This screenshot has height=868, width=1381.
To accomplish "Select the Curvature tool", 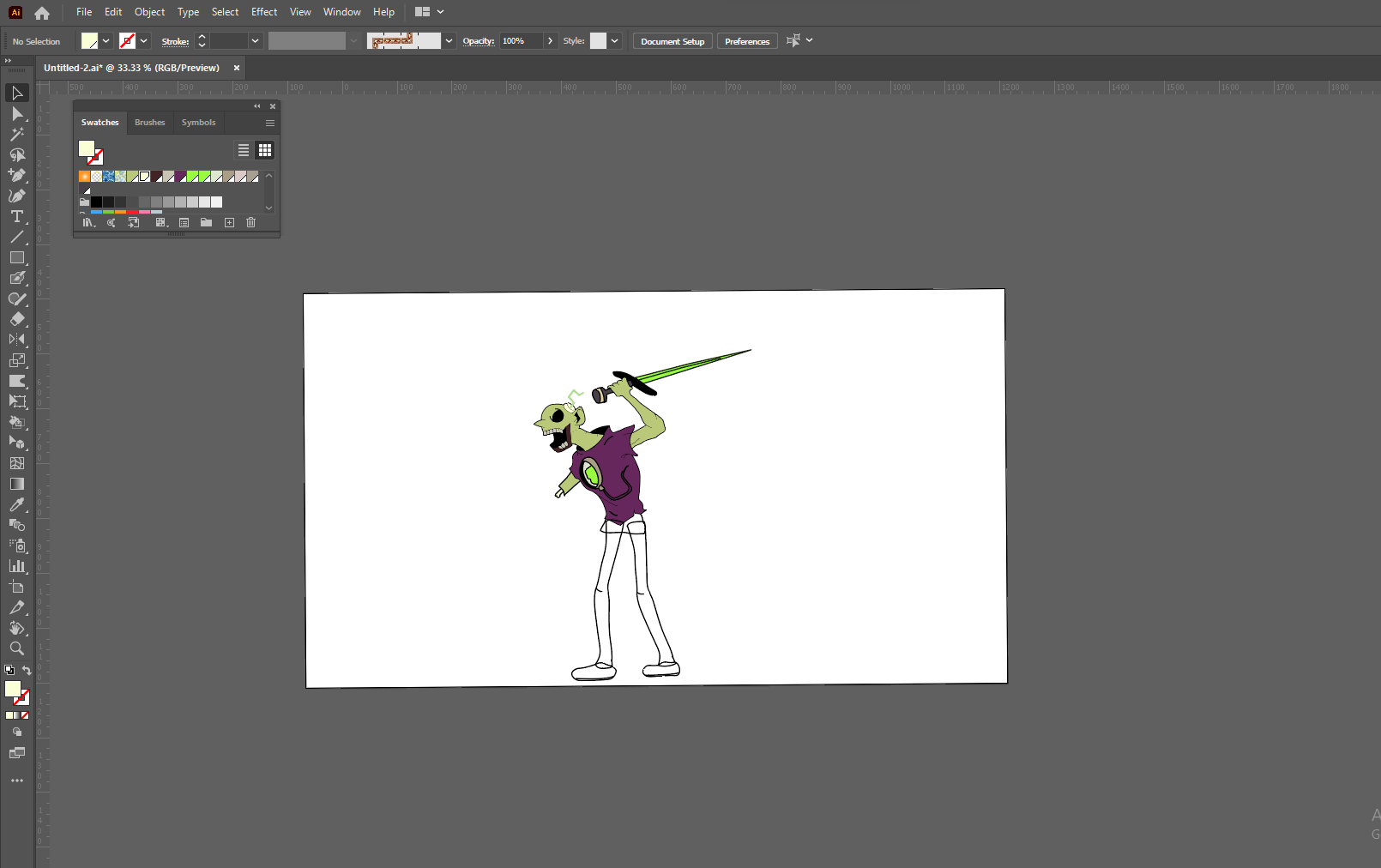I will (x=16, y=196).
